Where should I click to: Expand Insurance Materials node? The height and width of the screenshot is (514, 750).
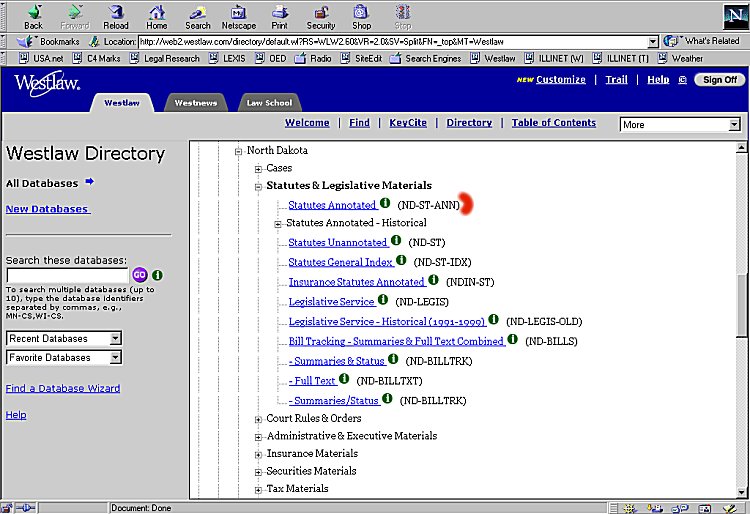pyautogui.click(x=258, y=455)
